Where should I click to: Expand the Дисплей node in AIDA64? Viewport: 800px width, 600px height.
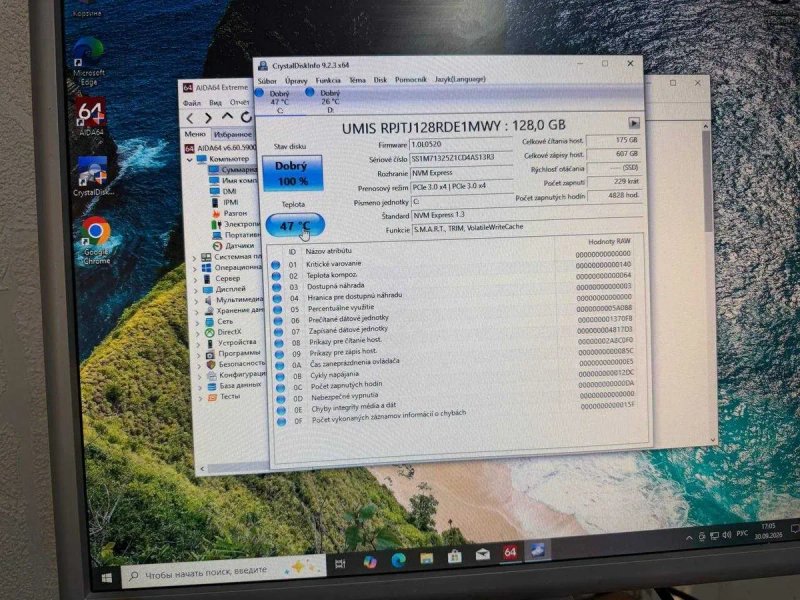(x=196, y=291)
